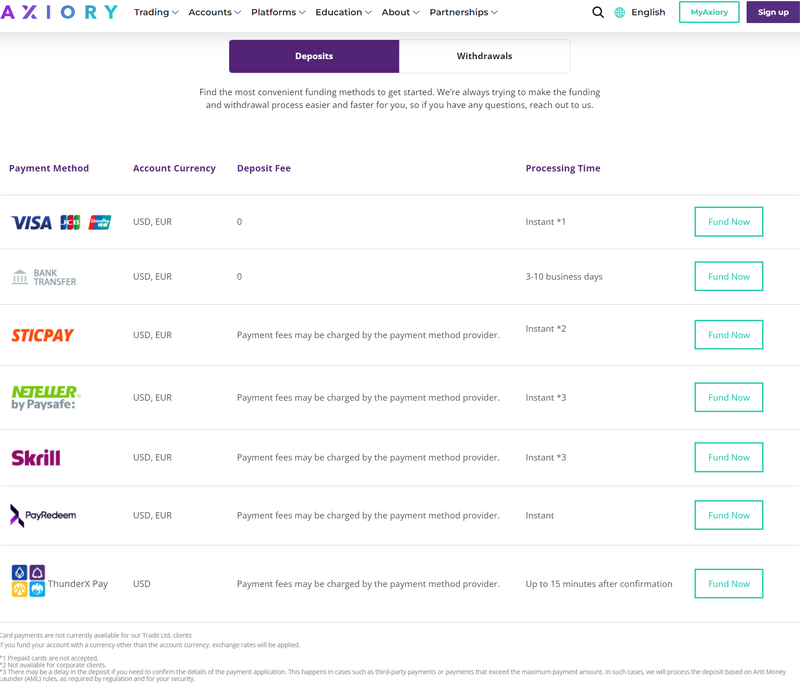Open the search magnifier icon
Viewport: 800px width, 689px height.
[x=598, y=12]
